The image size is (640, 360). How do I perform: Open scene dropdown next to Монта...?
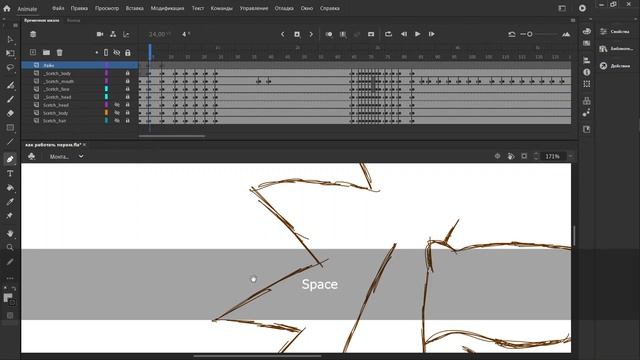click(x=81, y=156)
